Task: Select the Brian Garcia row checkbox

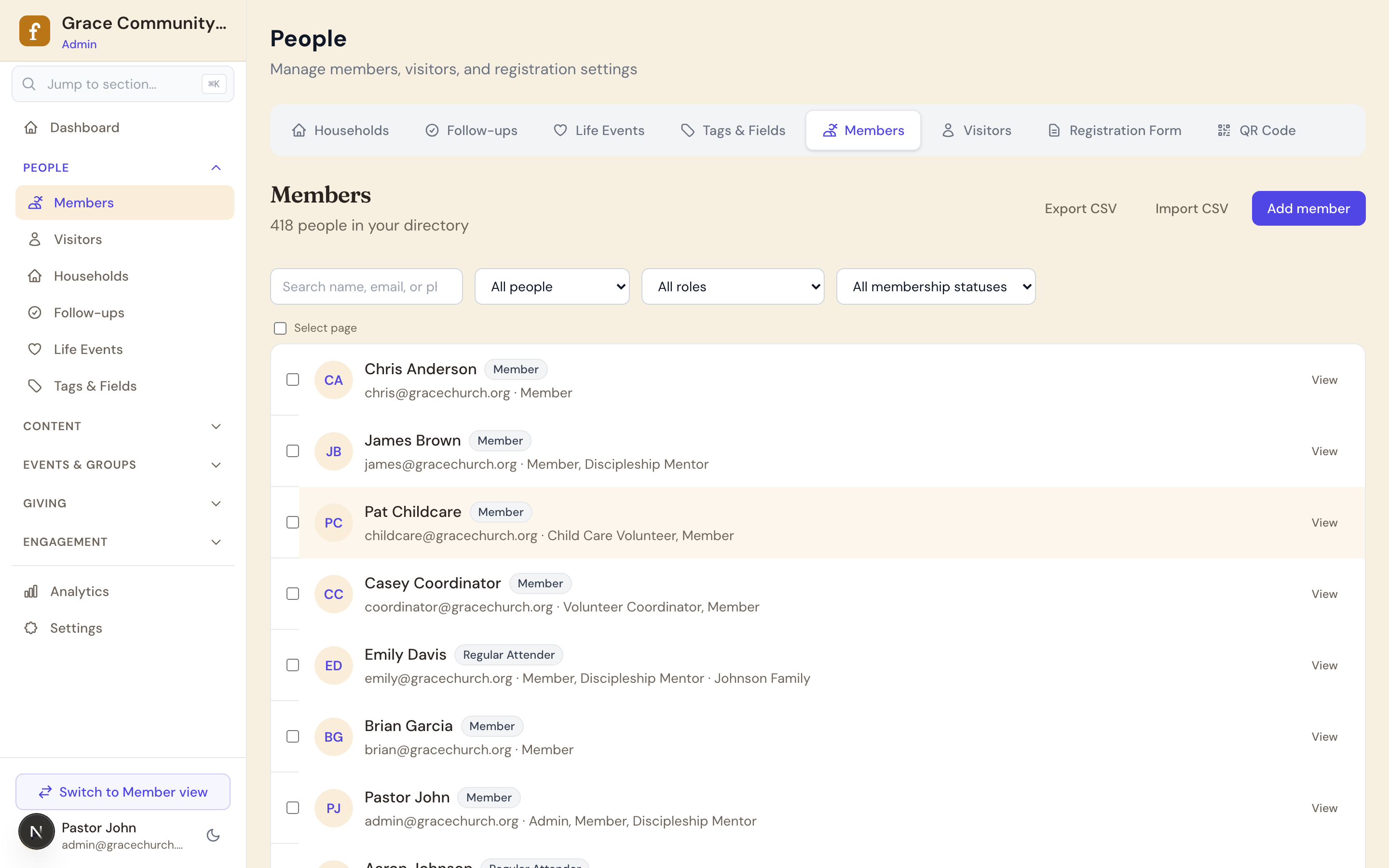Action: (x=293, y=736)
